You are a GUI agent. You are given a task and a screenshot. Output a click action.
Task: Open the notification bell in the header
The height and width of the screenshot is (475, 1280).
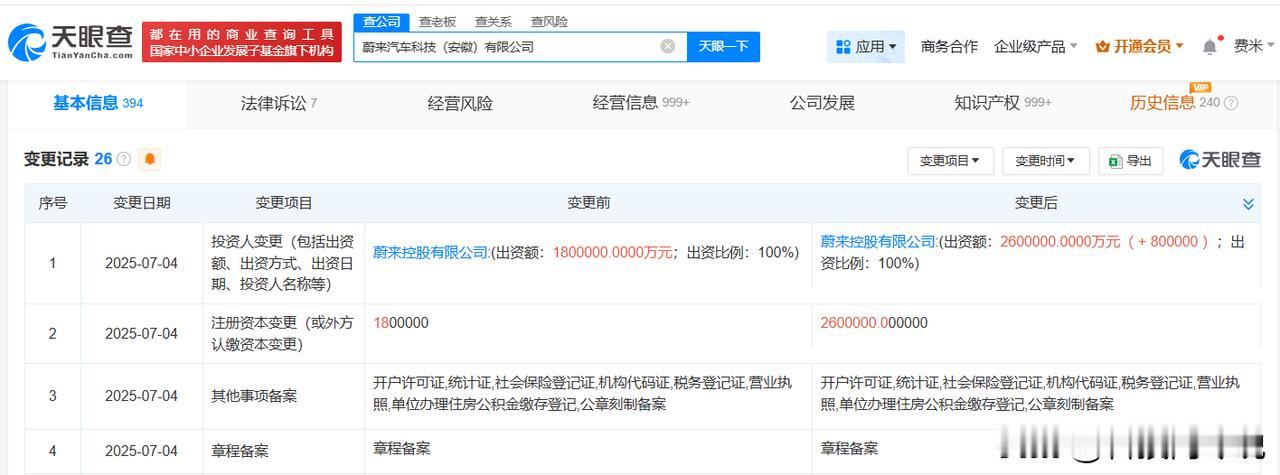click(x=1210, y=46)
